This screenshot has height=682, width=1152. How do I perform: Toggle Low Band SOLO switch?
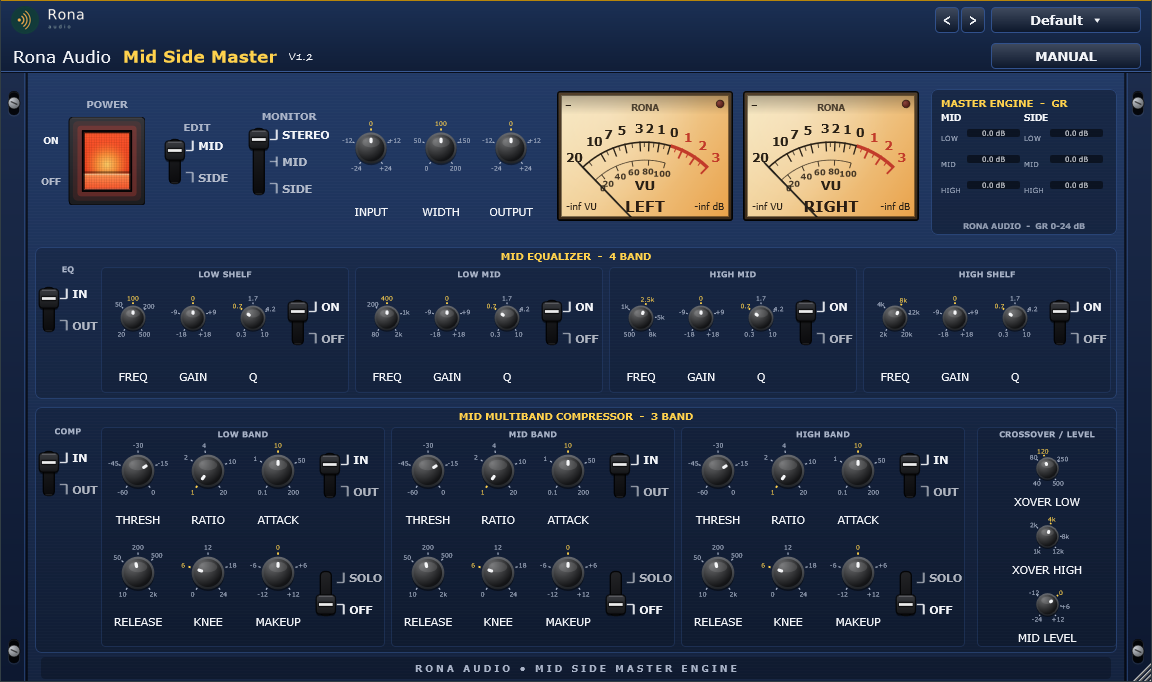pyautogui.click(x=326, y=594)
